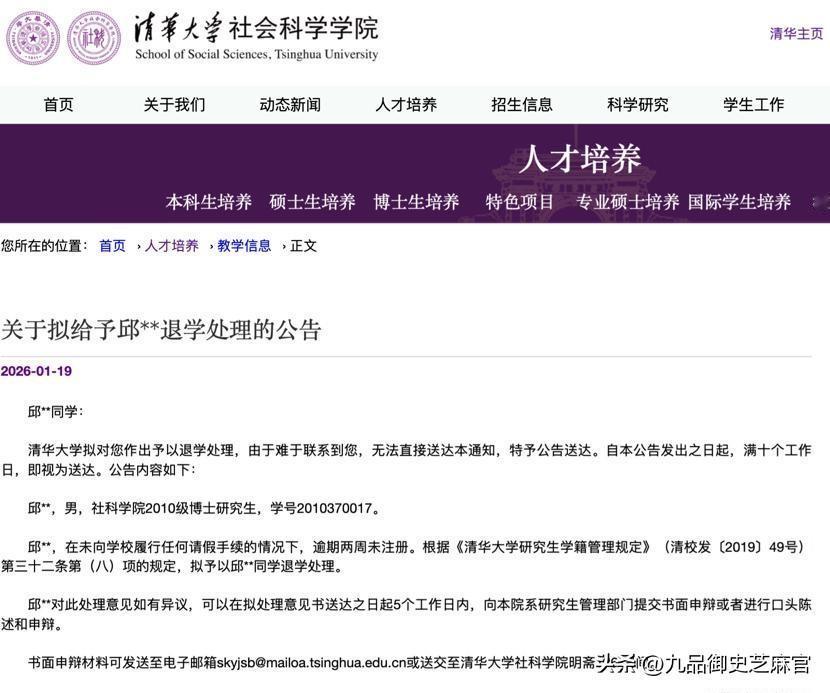This screenshot has height=693, width=830.
Task: Click the student number 2010370017
Action: 335,508
